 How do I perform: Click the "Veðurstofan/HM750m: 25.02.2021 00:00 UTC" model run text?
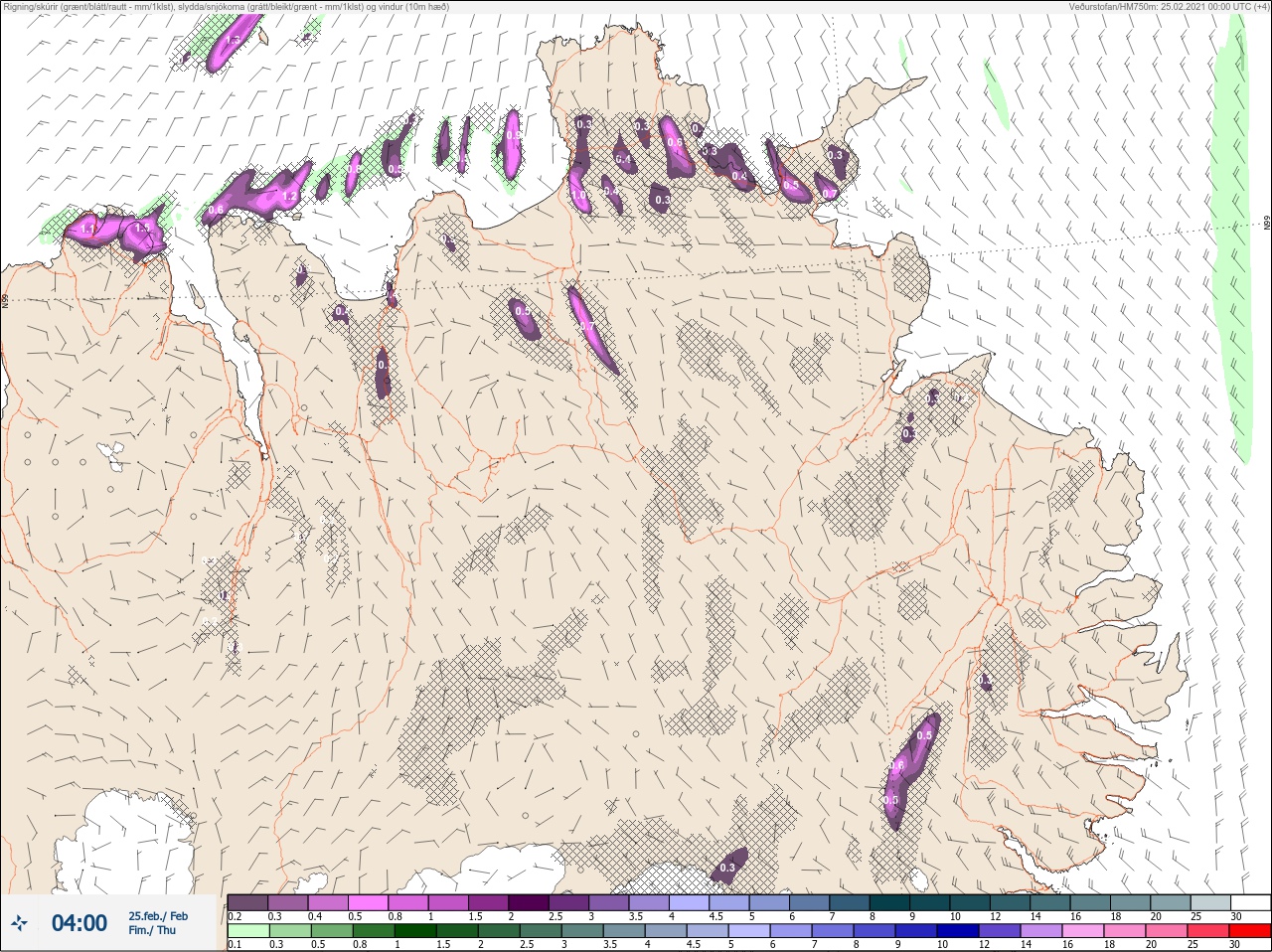click(1169, 7)
